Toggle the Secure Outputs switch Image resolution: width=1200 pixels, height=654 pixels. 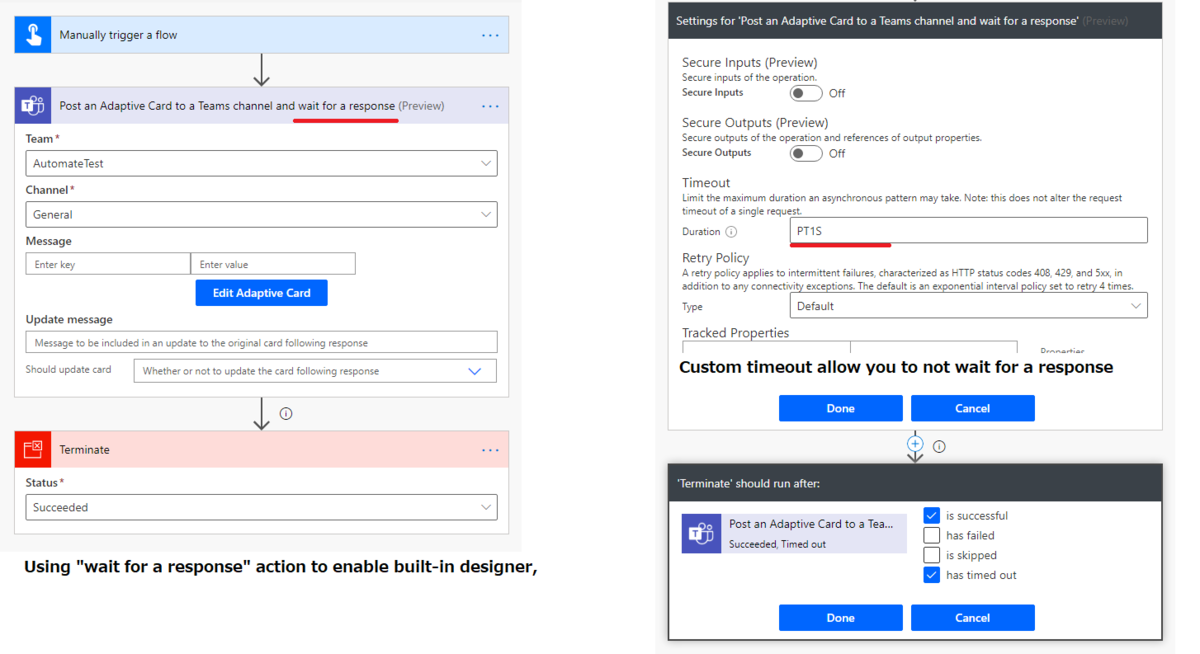click(x=806, y=153)
